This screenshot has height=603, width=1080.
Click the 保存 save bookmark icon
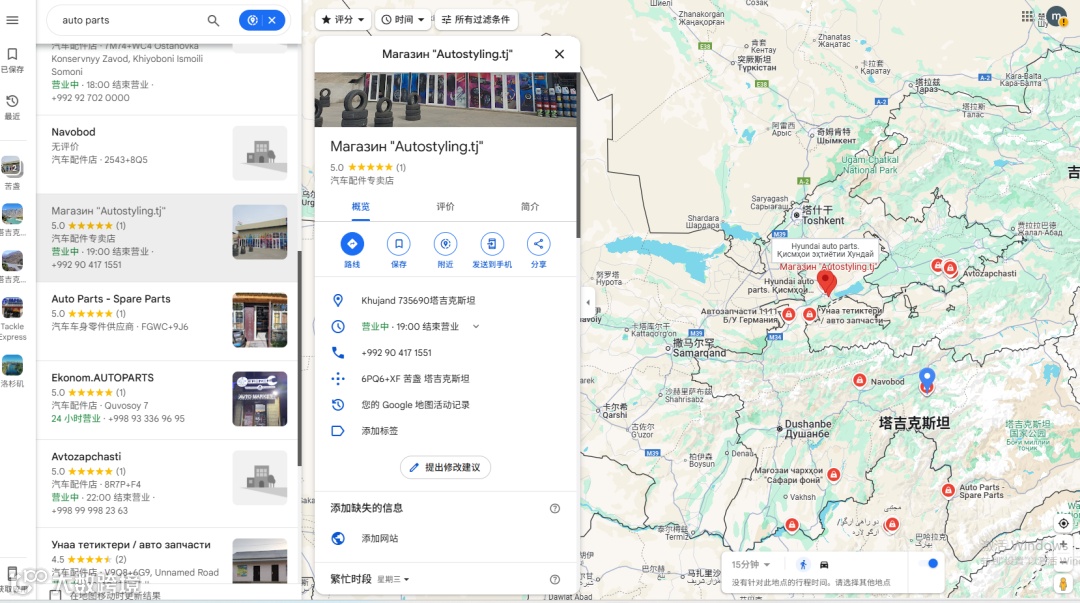[x=398, y=244]
